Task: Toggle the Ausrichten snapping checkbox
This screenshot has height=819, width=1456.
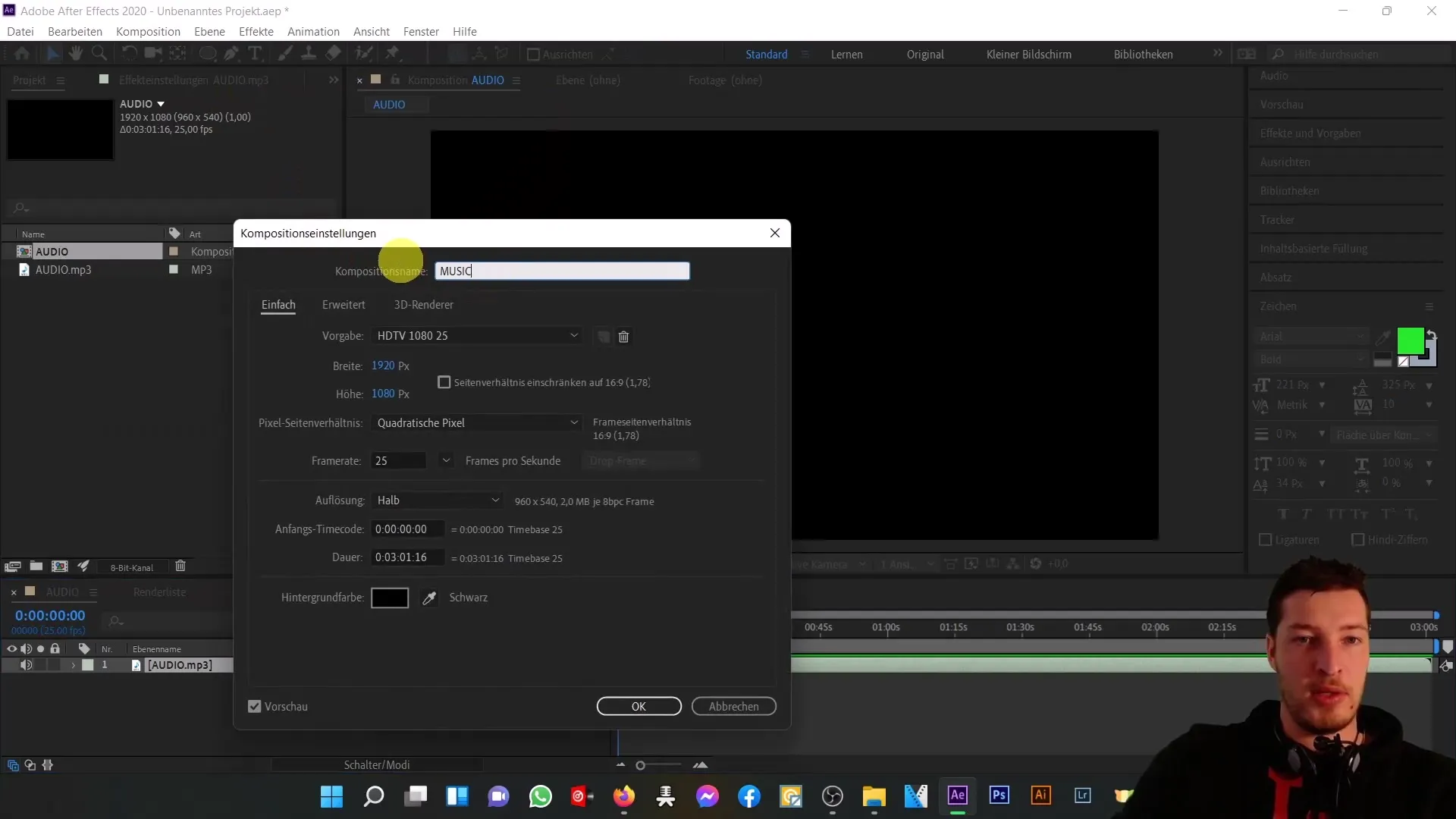Action: [x=533, y=55]
